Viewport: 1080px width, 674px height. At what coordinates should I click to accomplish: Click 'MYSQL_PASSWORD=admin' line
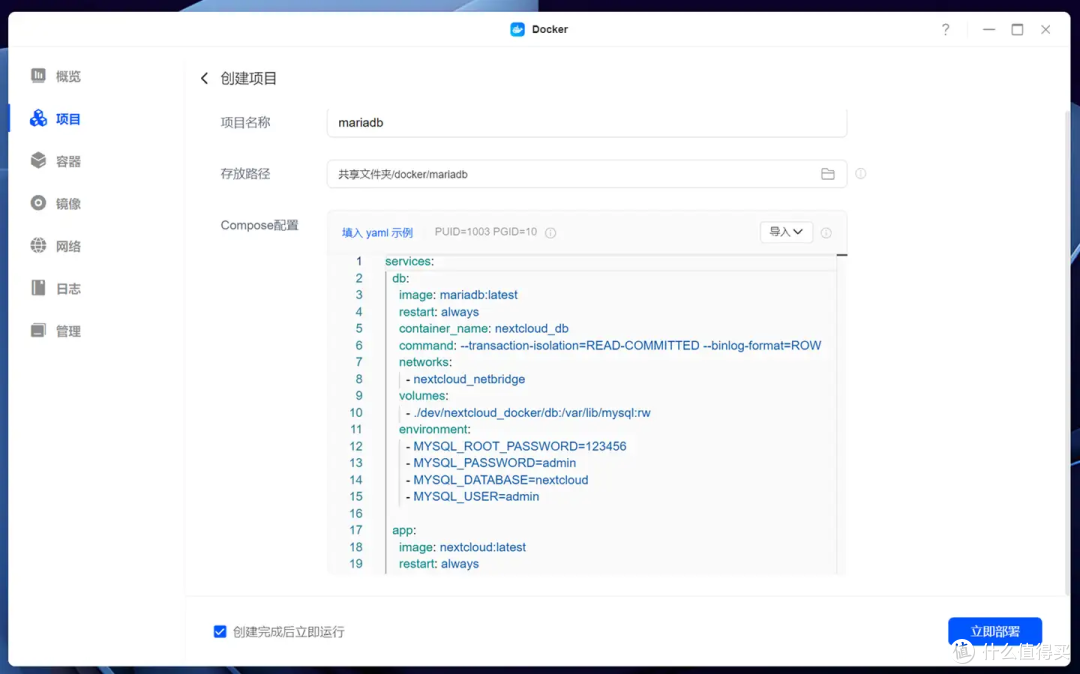point(491,463)
